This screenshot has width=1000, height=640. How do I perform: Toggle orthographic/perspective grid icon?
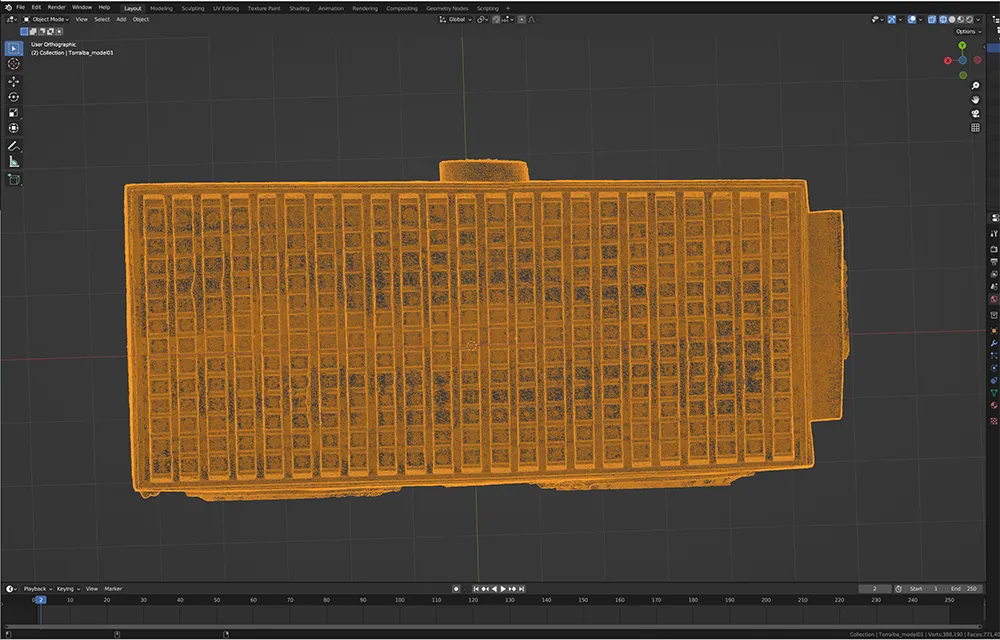(975, 128)
